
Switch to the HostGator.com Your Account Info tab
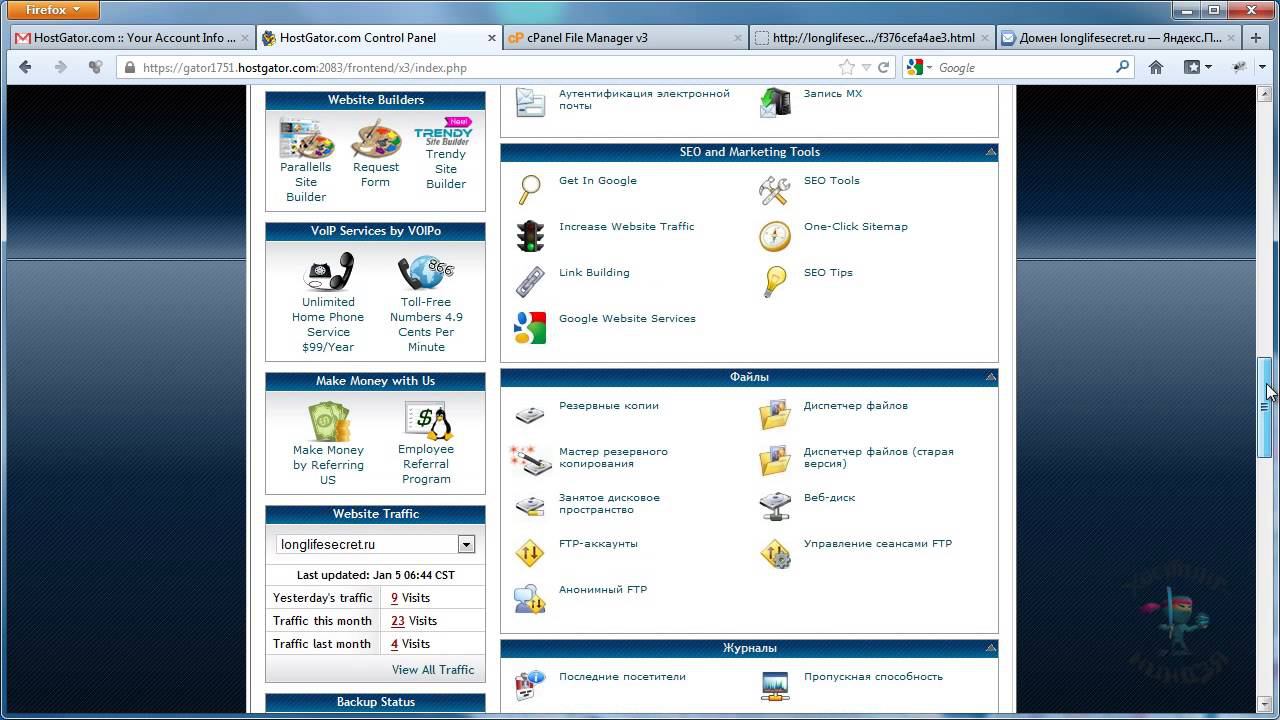(x=130, y=38)
